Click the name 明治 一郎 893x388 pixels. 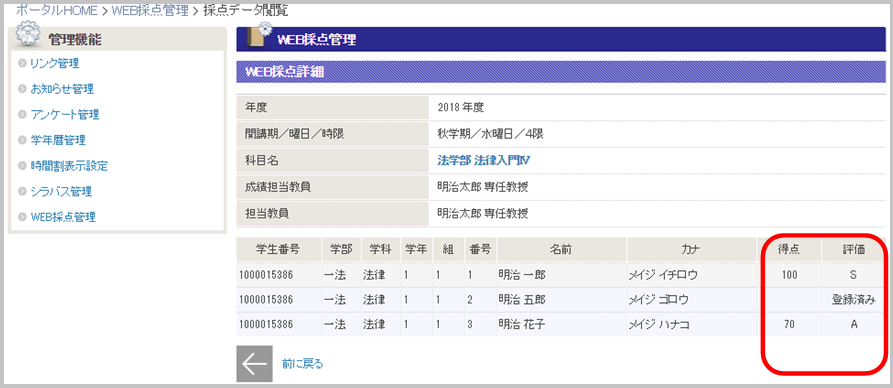tap(522, 275)
